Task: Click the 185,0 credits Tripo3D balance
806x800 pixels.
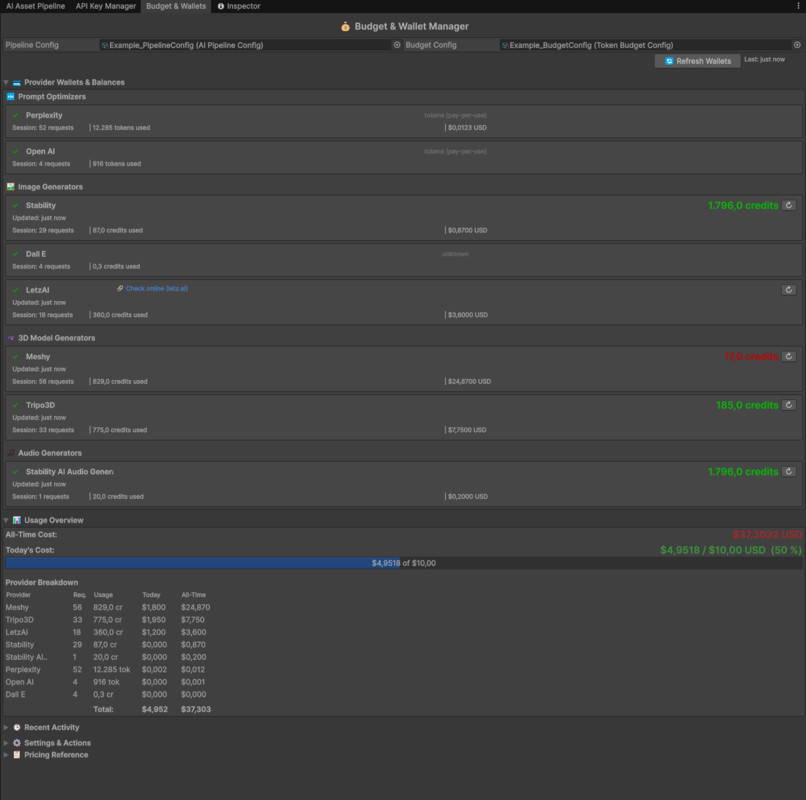Action: [747, 405]
